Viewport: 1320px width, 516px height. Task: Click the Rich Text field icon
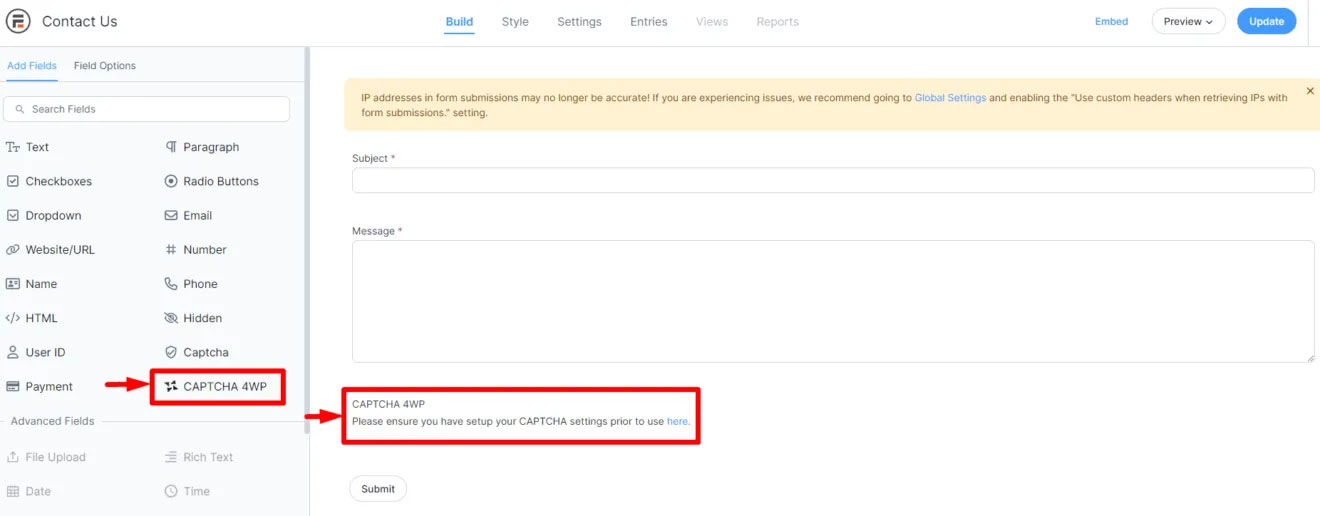pyautogui.click(x=171, y=457)
